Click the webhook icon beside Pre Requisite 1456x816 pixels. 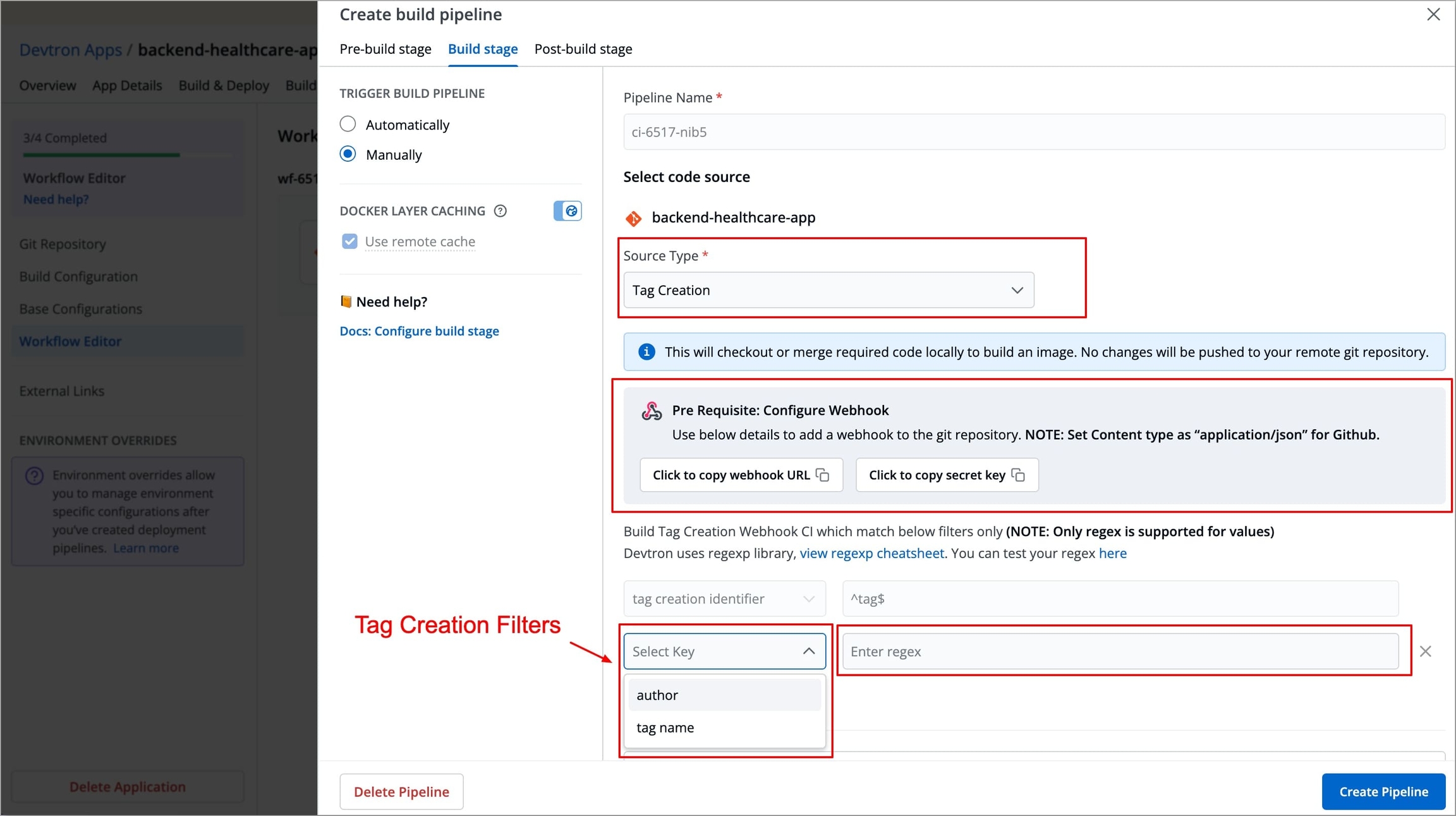coord(652,411)
